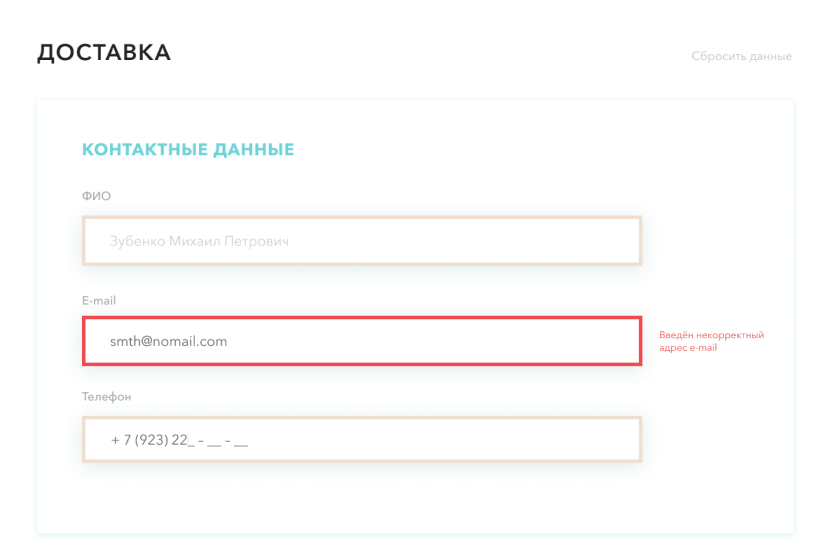Click the E-mail field label
Image resolution: width=840 pixels, height=560 pixels.
click(x=99, y=301)
